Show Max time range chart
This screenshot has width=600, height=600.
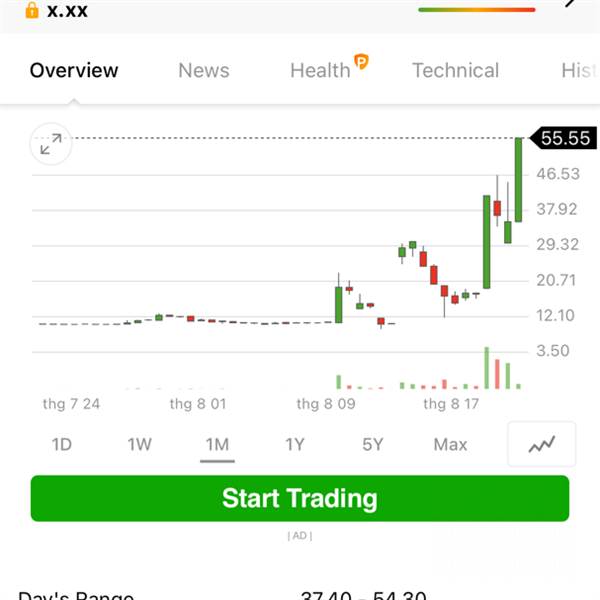click(x=450, y=445)
